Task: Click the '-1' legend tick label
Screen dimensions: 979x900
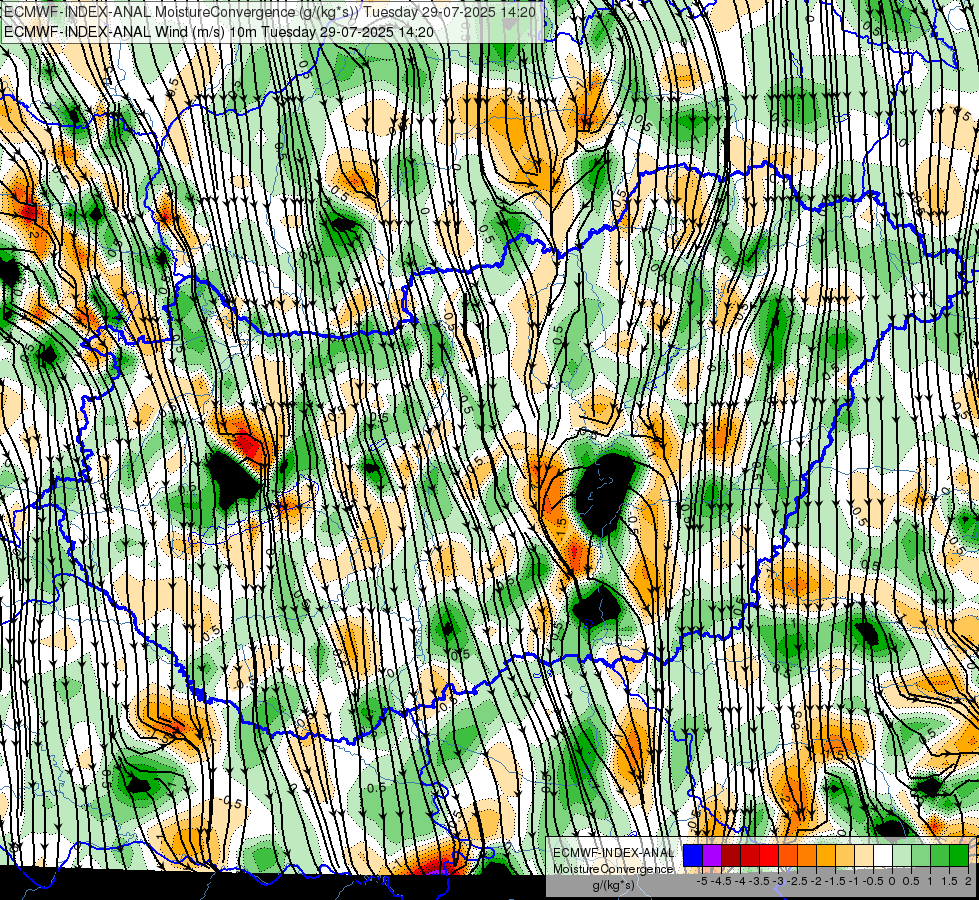Action: 854,881
